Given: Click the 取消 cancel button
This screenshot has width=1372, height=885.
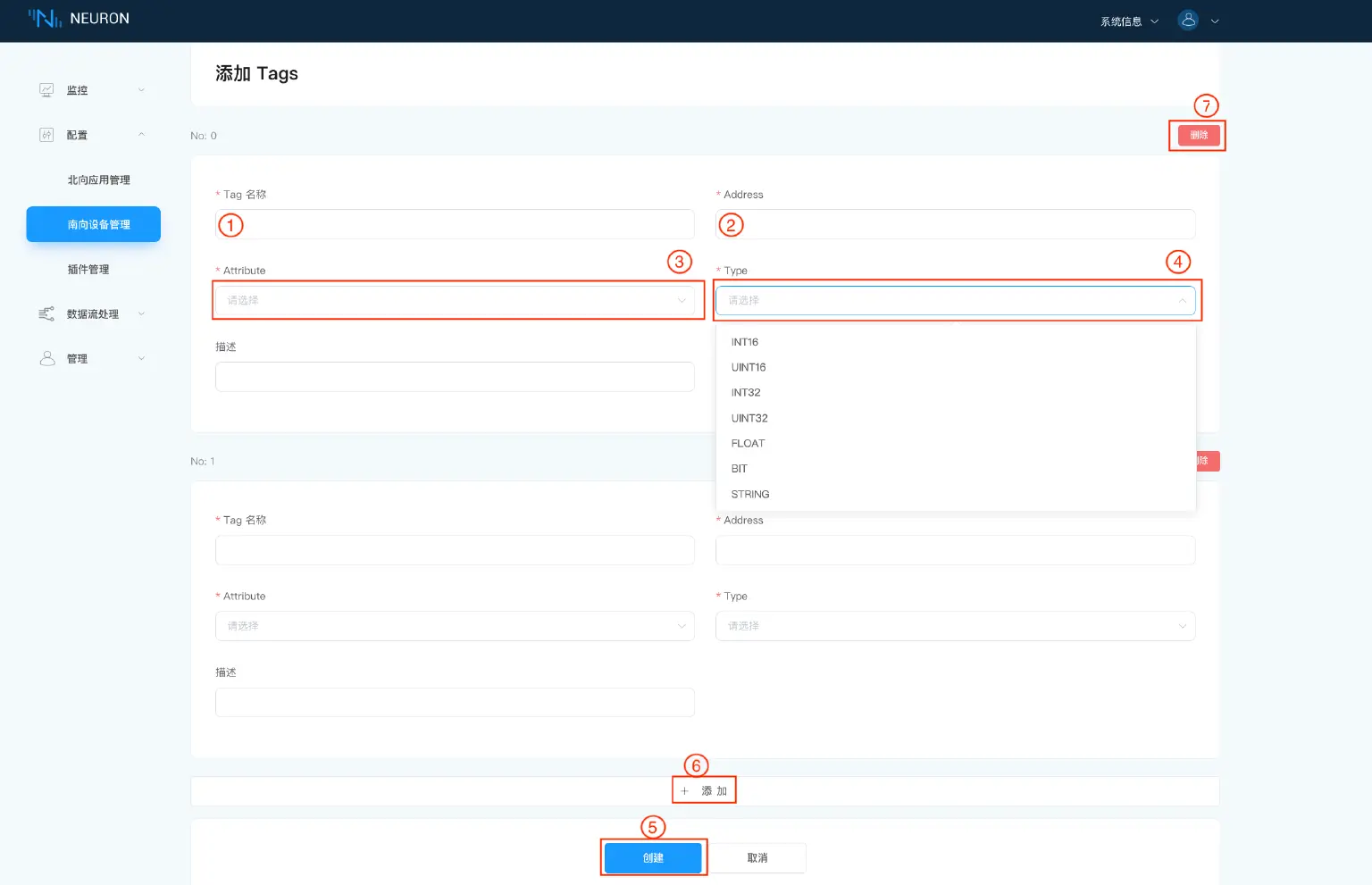Looking at the screenshot, I should [757, 858].
